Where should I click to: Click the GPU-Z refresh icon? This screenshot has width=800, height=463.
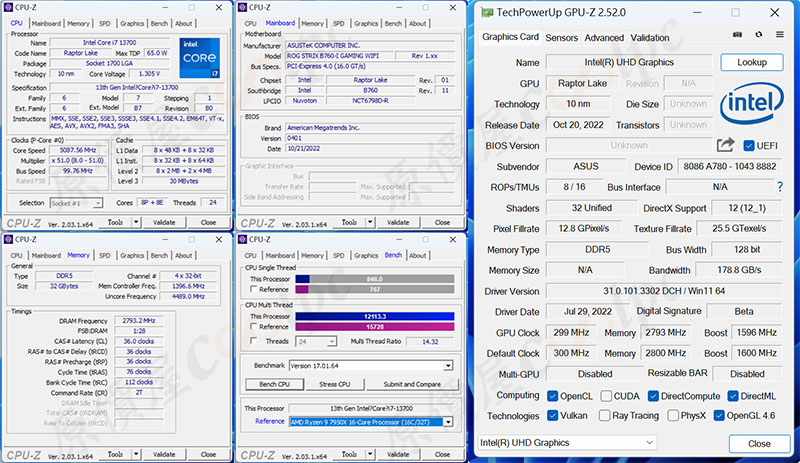point(759,35)
